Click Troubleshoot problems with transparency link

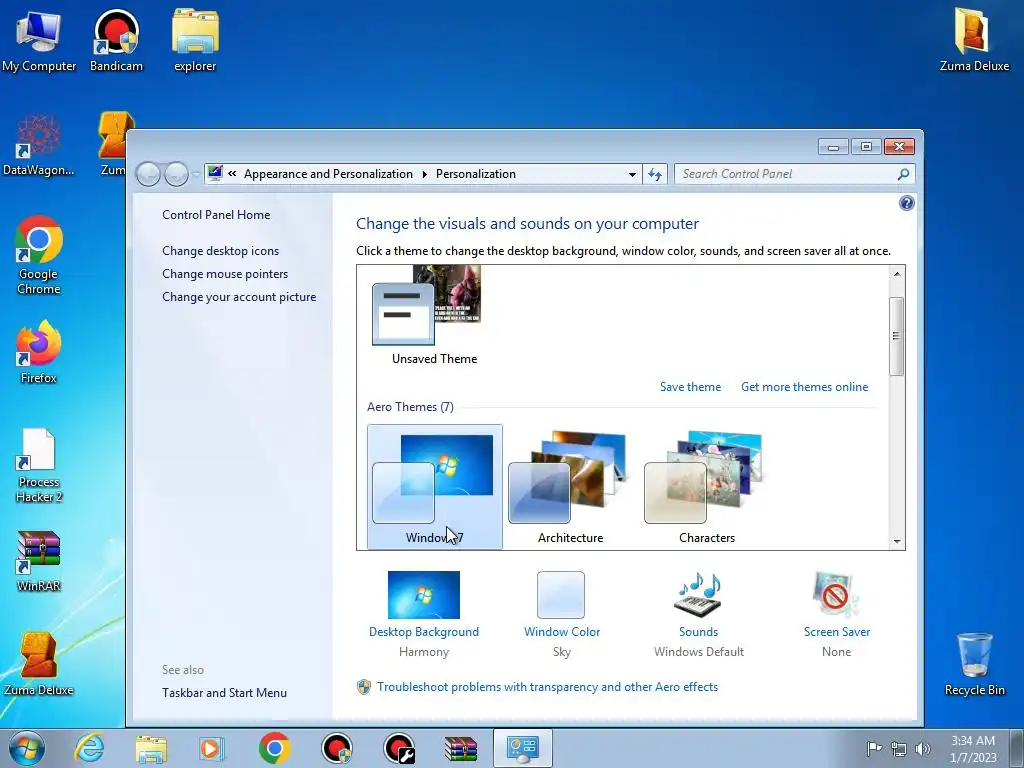click(x=547, y=687)
